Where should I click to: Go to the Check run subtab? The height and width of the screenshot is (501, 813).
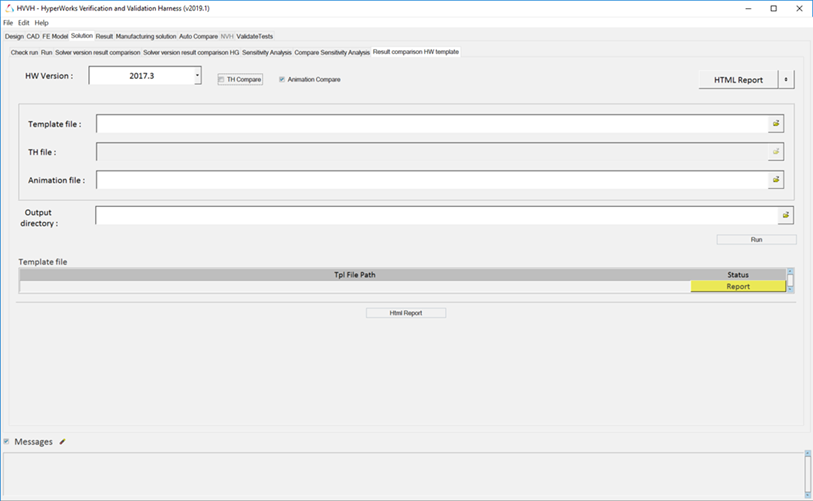pyautogui.click(x=24, y=52)
